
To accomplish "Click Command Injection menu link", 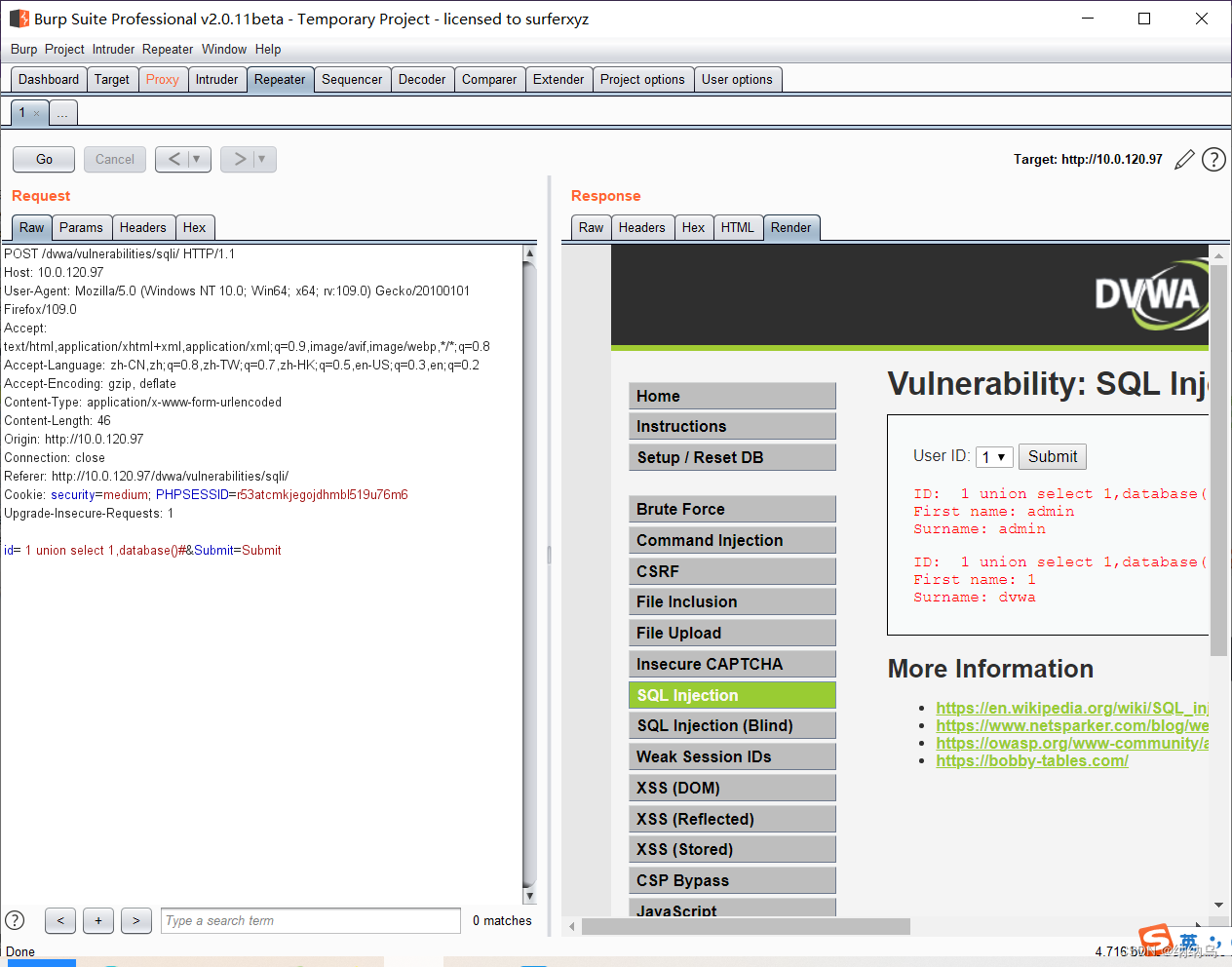I will tap(732, 540).
